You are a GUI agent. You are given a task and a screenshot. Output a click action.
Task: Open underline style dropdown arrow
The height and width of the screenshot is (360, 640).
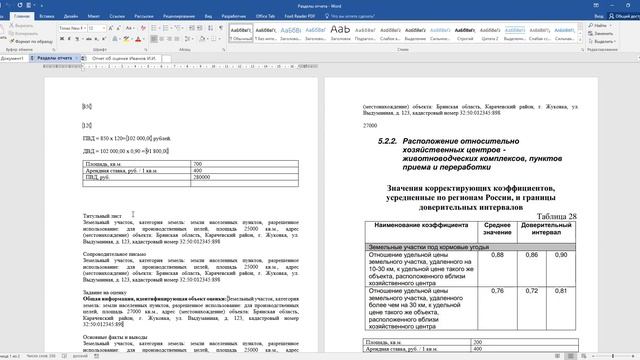pos(82,39)
